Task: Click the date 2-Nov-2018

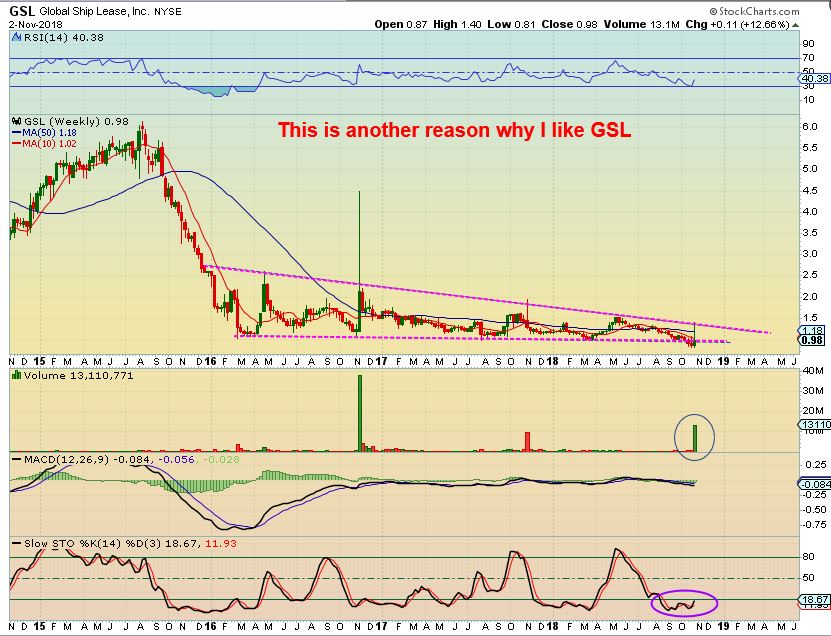Action: [36, 24]
